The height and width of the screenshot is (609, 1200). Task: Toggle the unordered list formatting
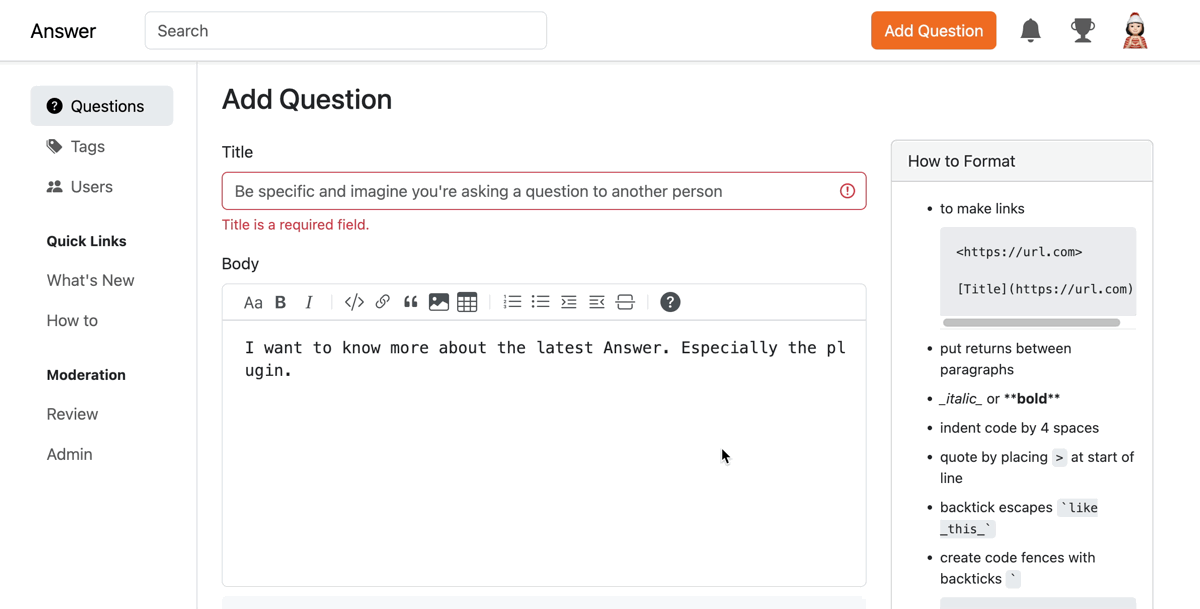(x=540, y=301)
